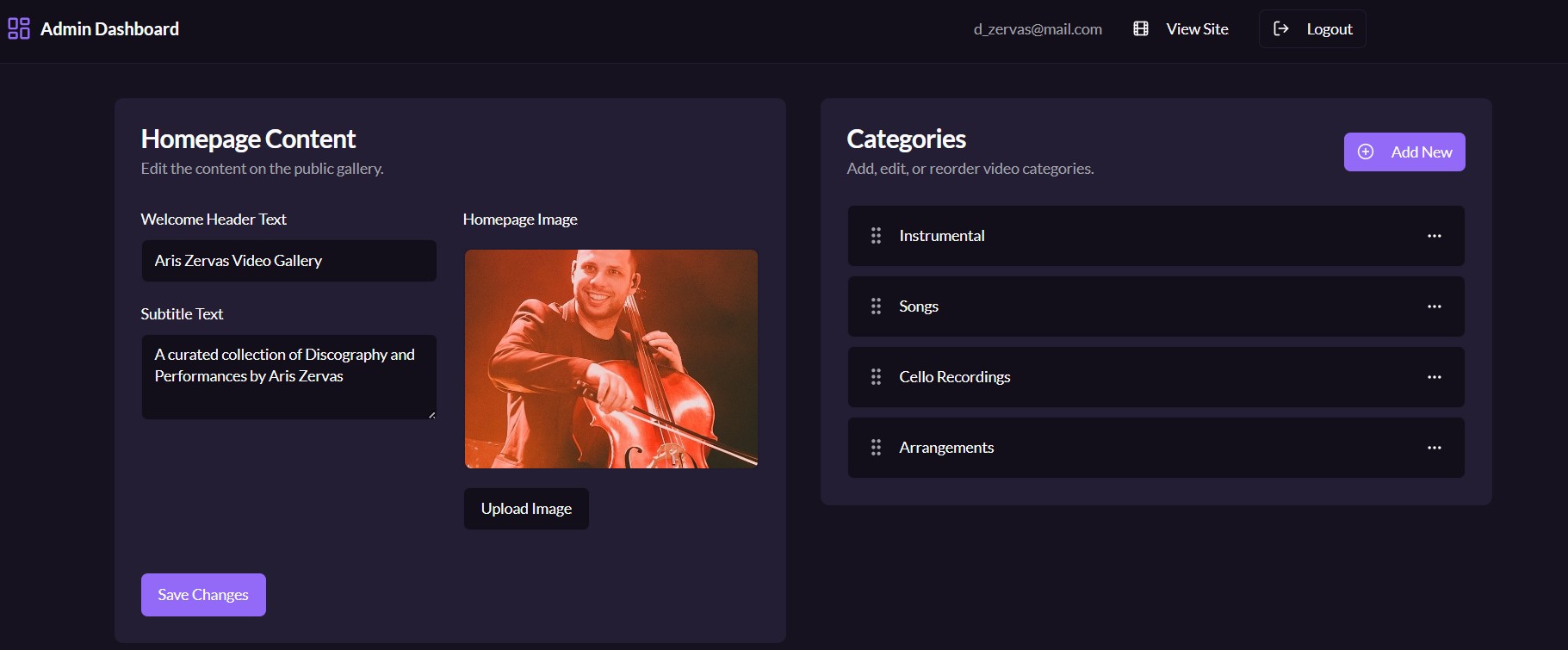Open the three-dot menu for Songs
Viewport: 1568px width, 650px height.
[x=1434, y=306]
